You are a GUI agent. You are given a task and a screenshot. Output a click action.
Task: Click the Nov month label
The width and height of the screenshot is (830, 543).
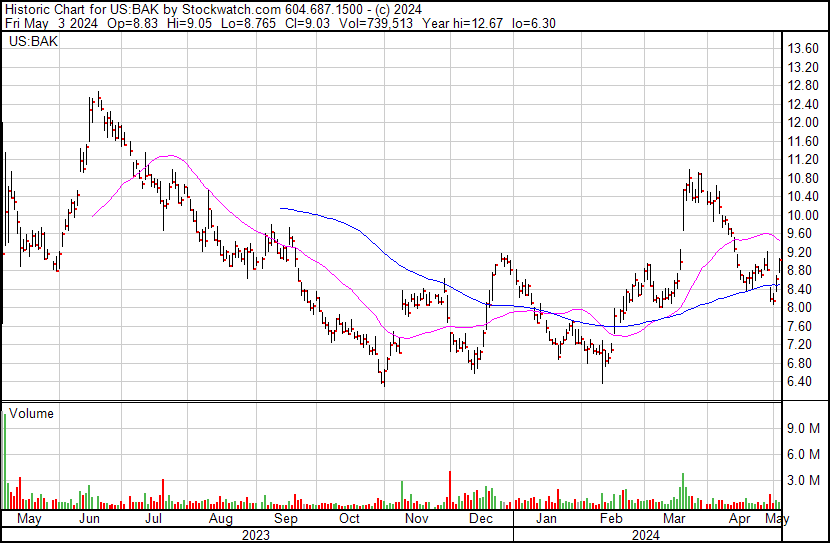417,519
